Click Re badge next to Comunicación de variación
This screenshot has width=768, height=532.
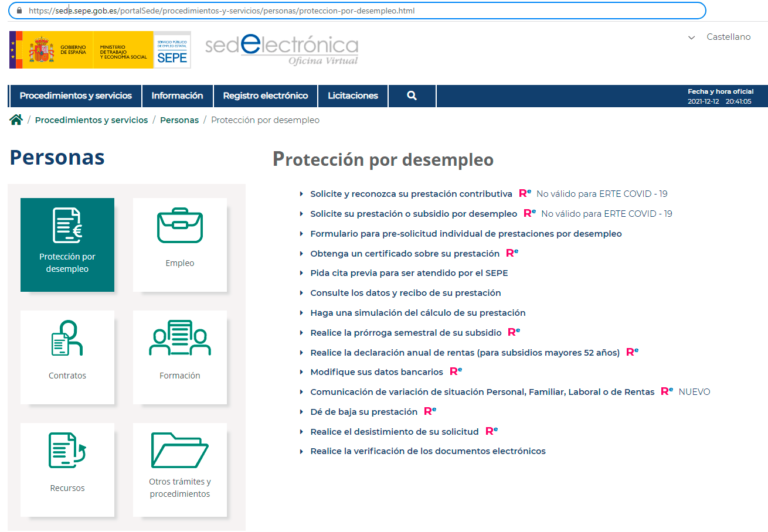[667, 391]
